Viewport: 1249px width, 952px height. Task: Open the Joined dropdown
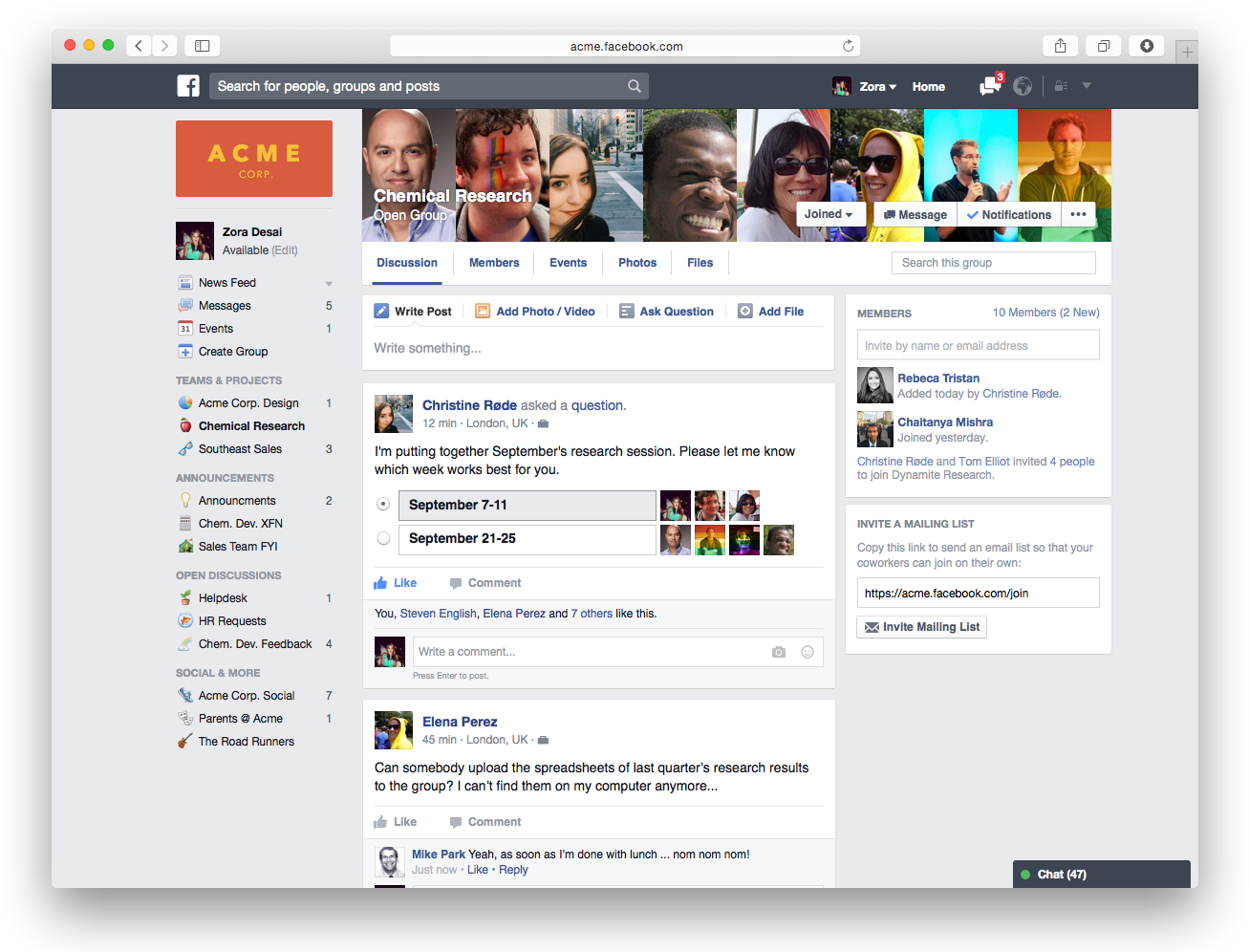pyautogui.click(x=829, y=214)
